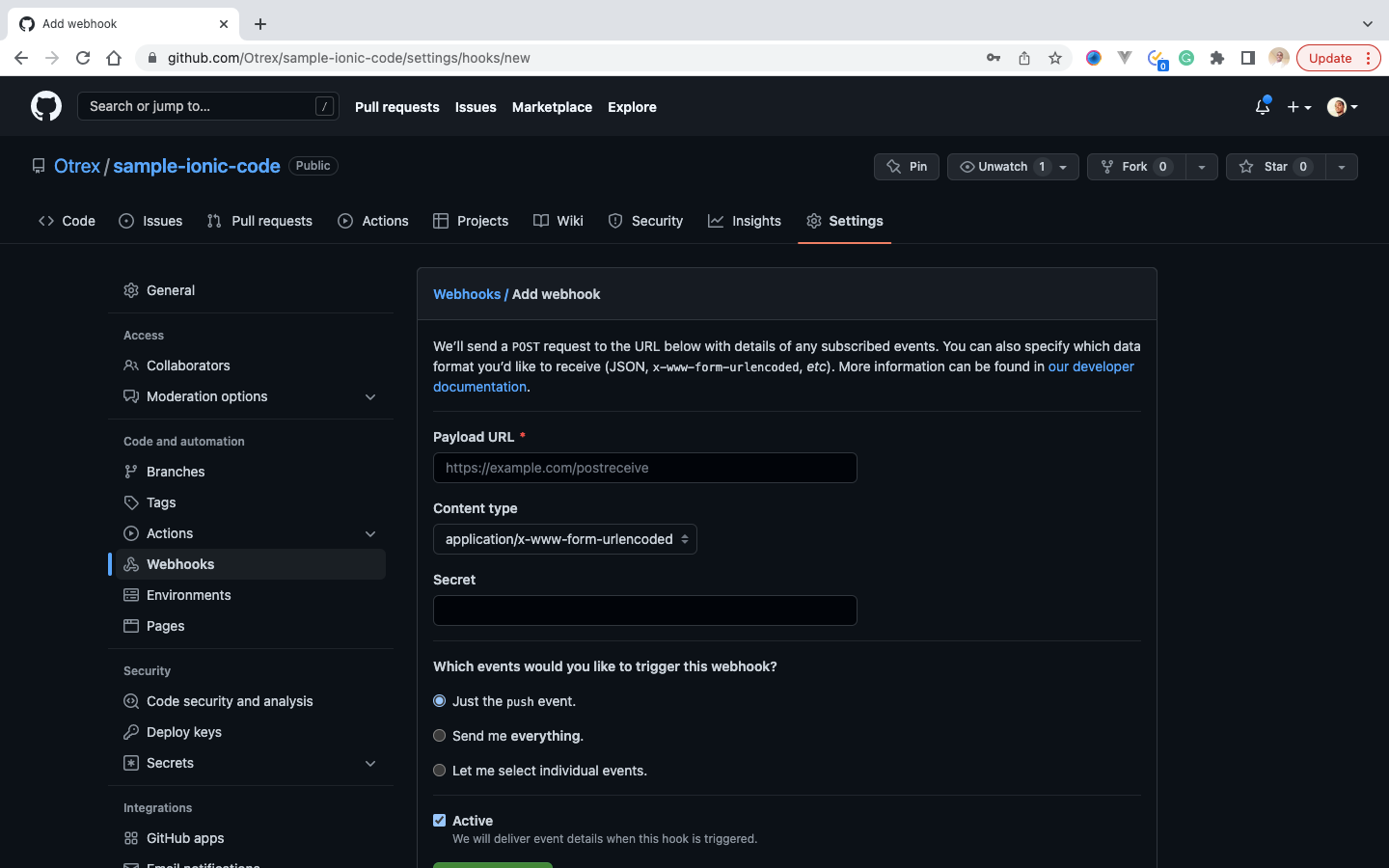Open Branches settings
The height and width of the screenshot is (868, 1389).
coord(251,472)
